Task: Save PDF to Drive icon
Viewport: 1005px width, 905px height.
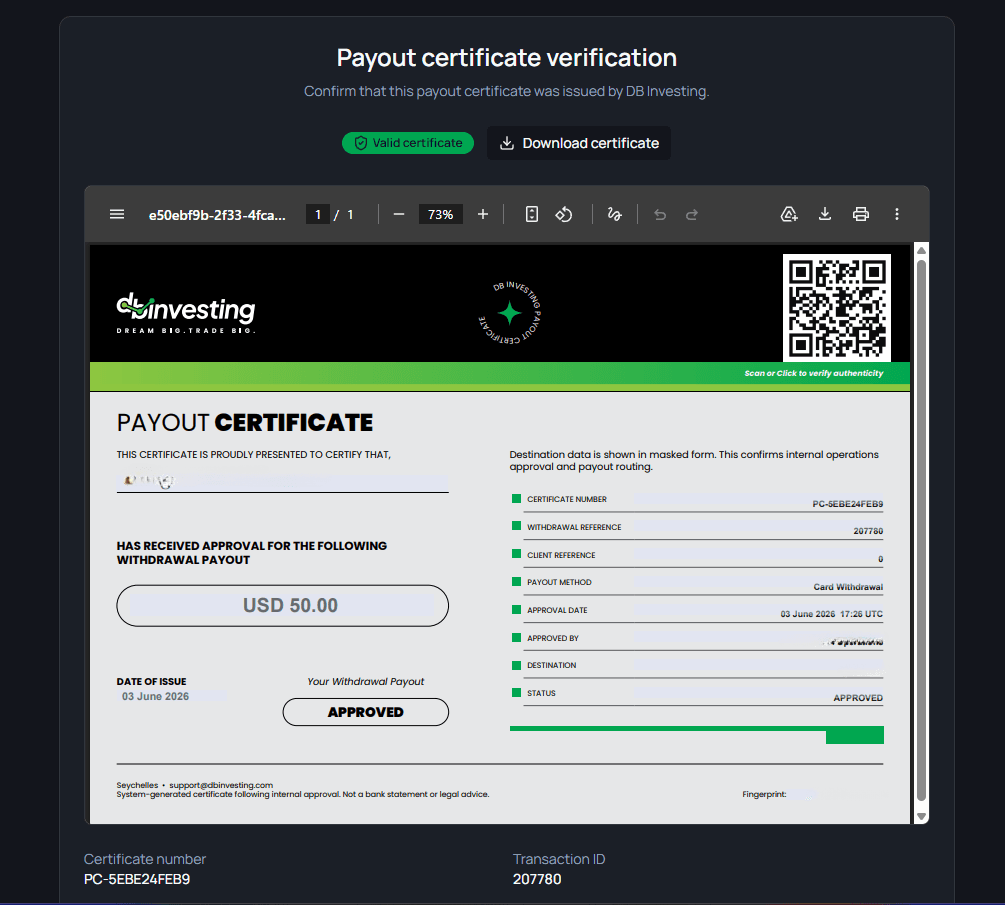Action: pyautogui.click(x=789, y=214)
